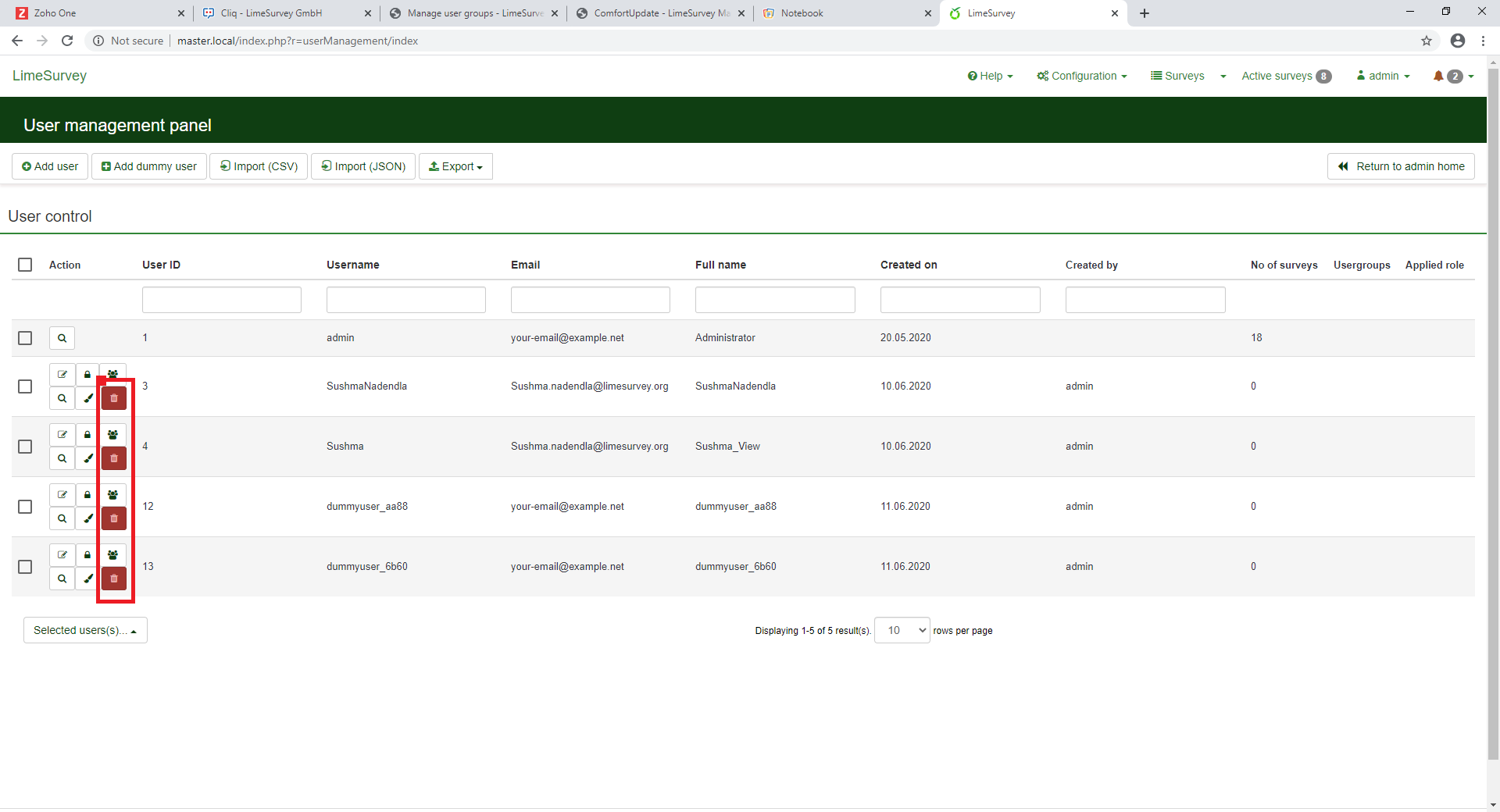This screenshot has height=812, width=1500.
Task: Click edit pencil icon for user Sushma
Action: 62,435
